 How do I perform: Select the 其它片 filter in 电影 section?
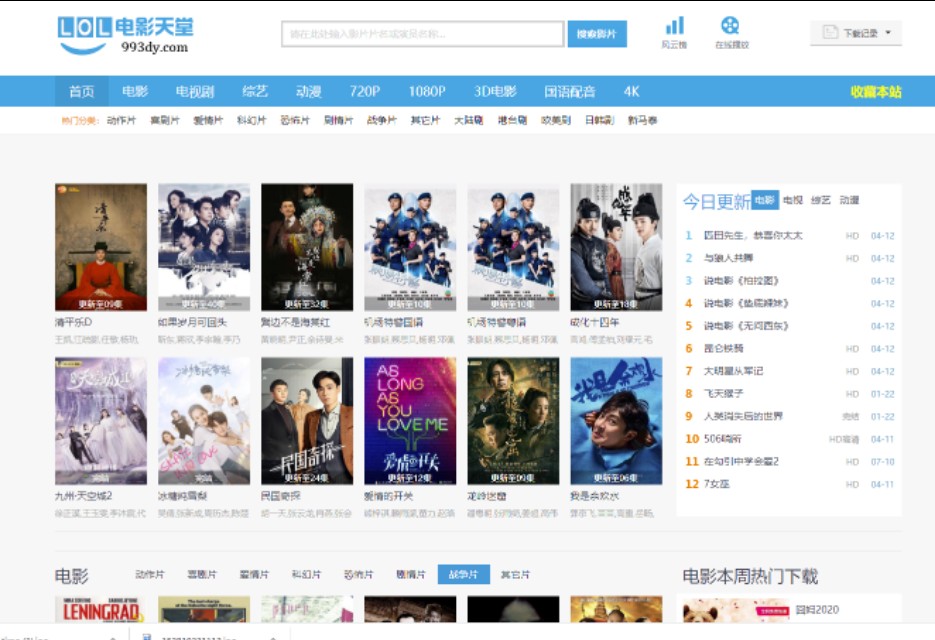coord(515,574)
